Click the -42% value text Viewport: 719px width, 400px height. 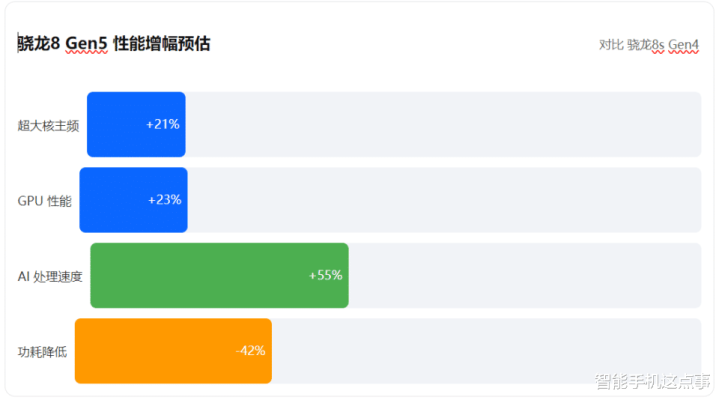coord(250,351)
